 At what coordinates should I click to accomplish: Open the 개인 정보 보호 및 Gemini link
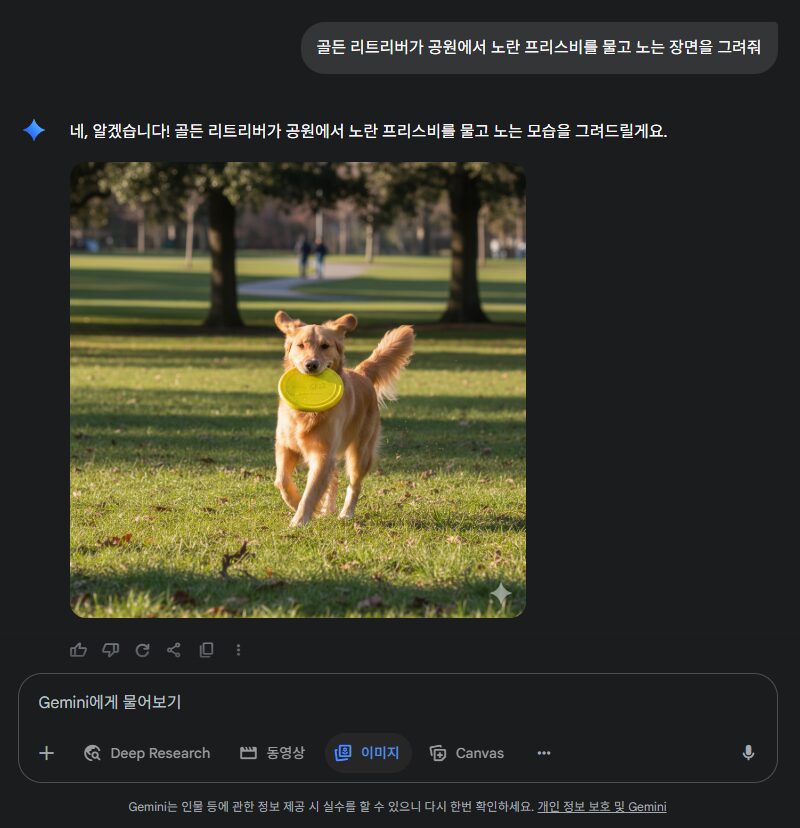click(601, 806)
